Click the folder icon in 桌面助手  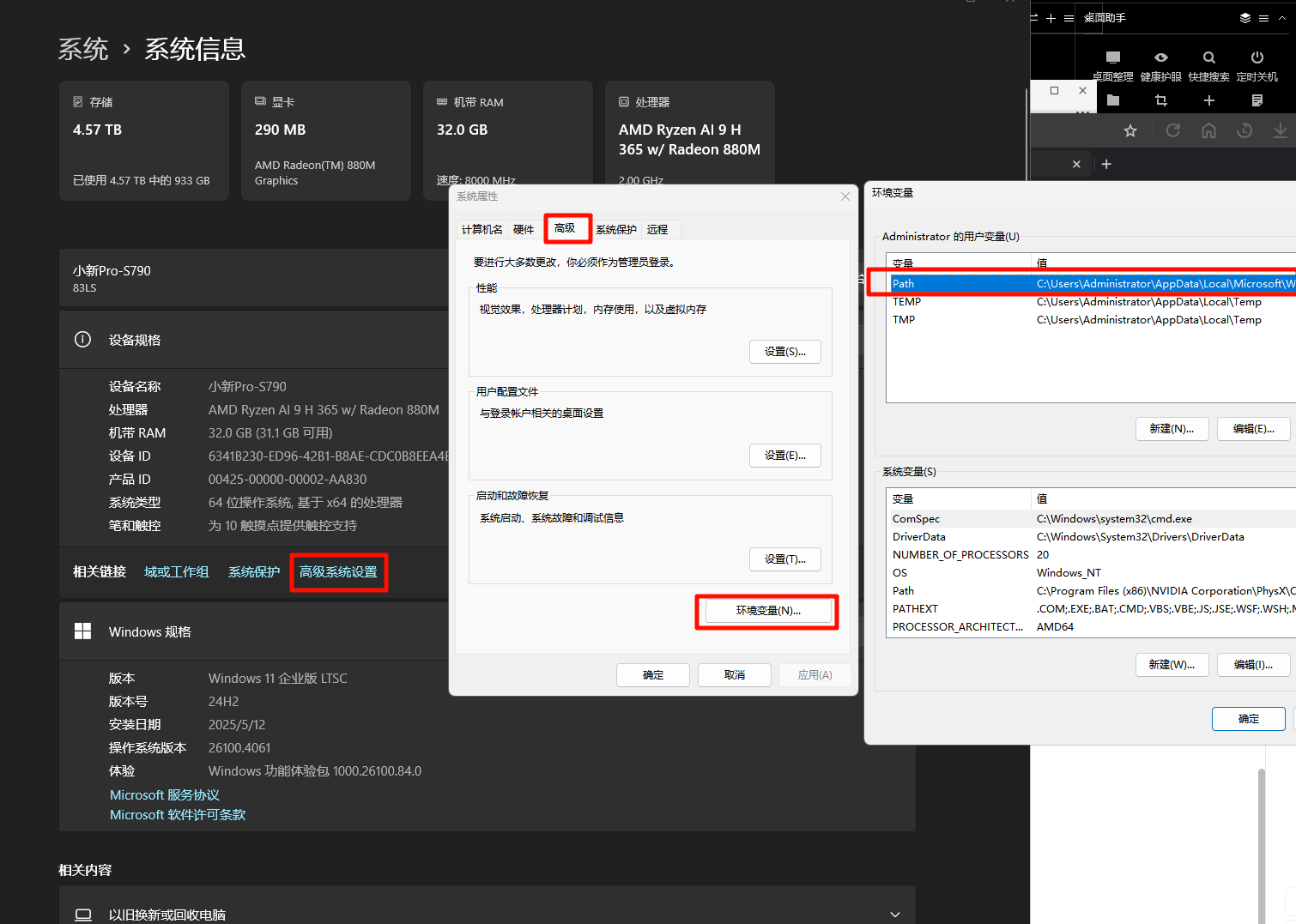pyautogui.click(x=1113, y=100)
